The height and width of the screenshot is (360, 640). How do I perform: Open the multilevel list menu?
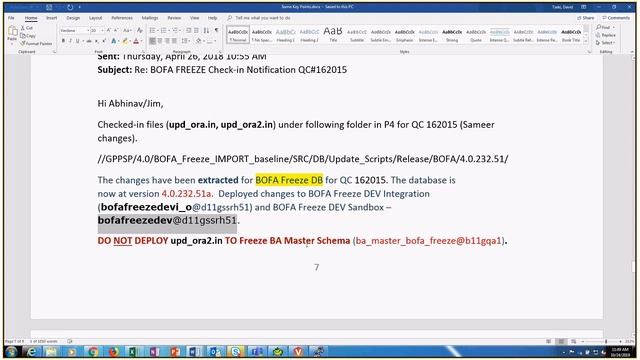click(176, 31)
